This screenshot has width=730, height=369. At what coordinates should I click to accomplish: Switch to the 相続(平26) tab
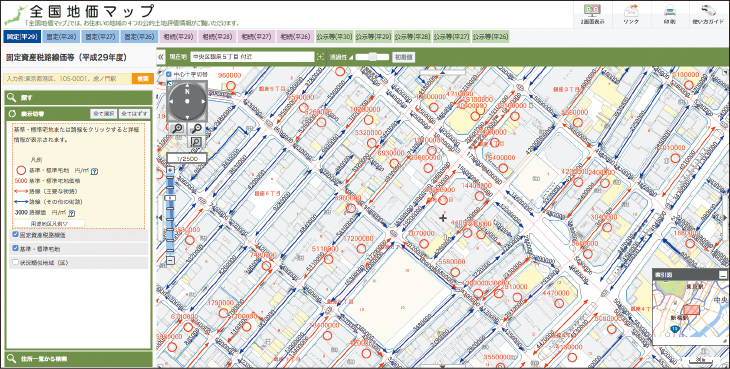296,37
